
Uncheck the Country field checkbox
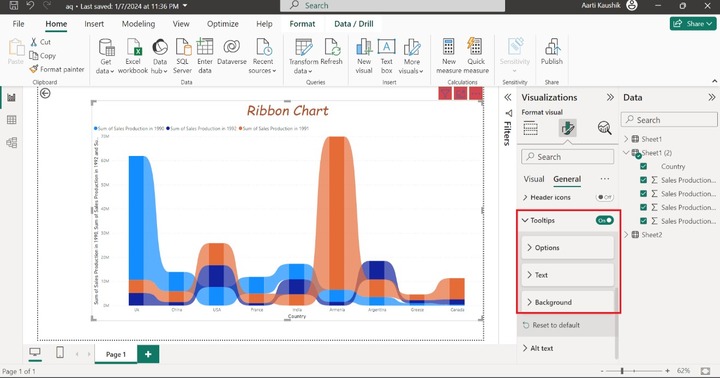pyautogui.click(x=643, y=166)
